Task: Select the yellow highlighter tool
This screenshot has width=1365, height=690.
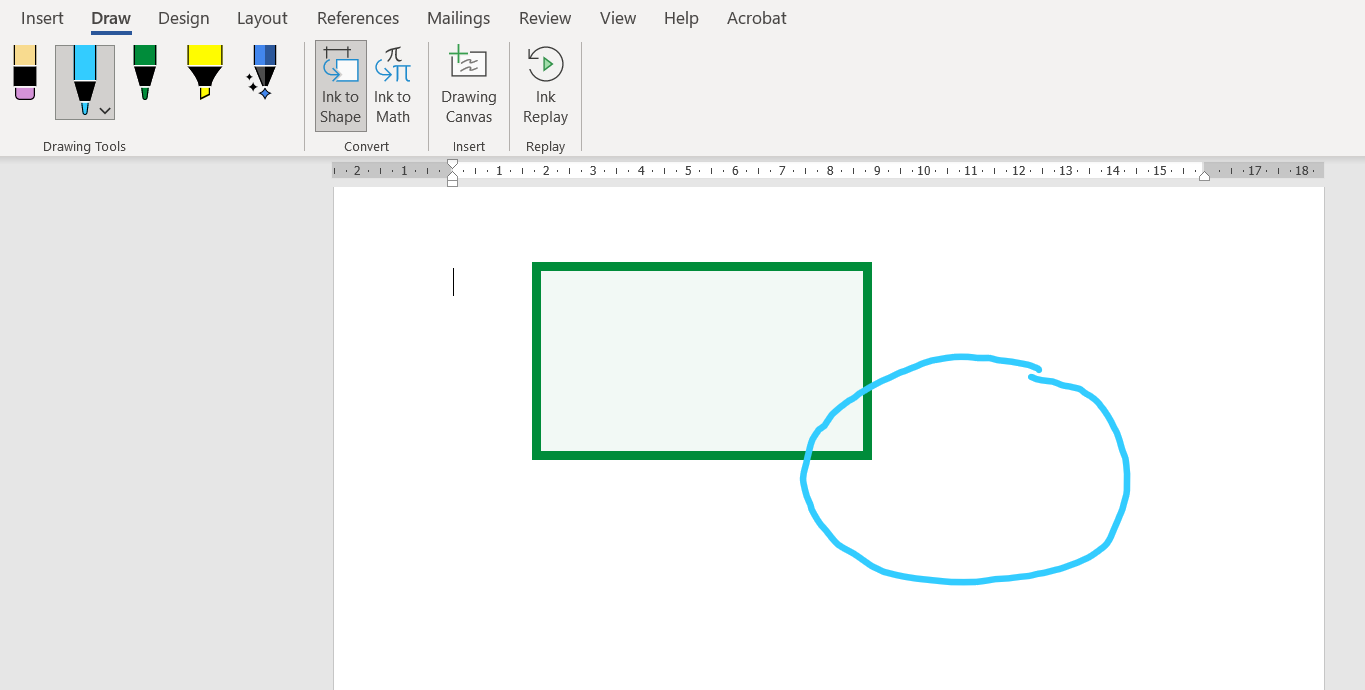Action: [x=205, y=72]
